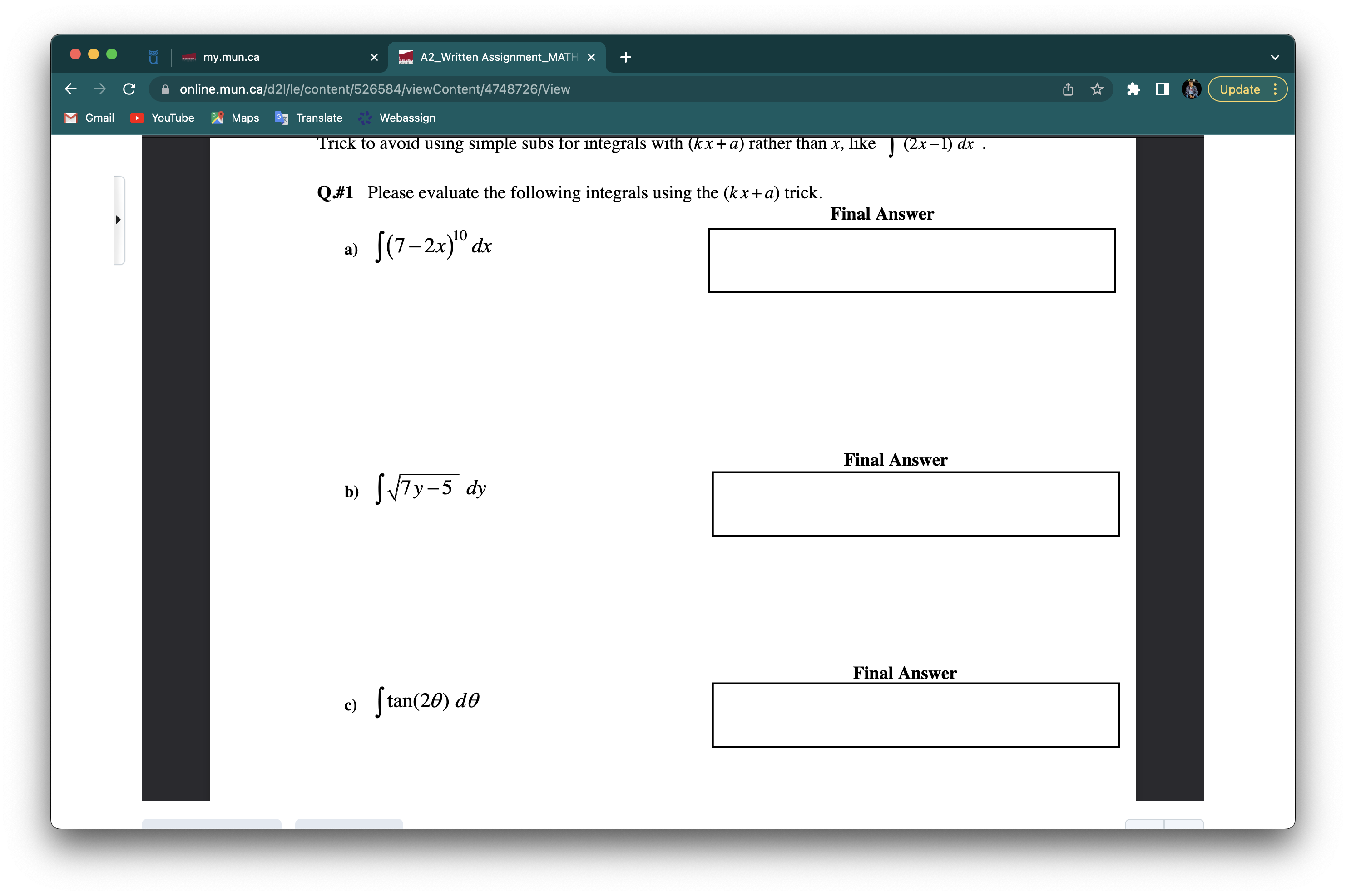Image resolution: width=1346 pixels, height=896 pixels.
Task: Reload the current page
Action: [x=129, y=89]
